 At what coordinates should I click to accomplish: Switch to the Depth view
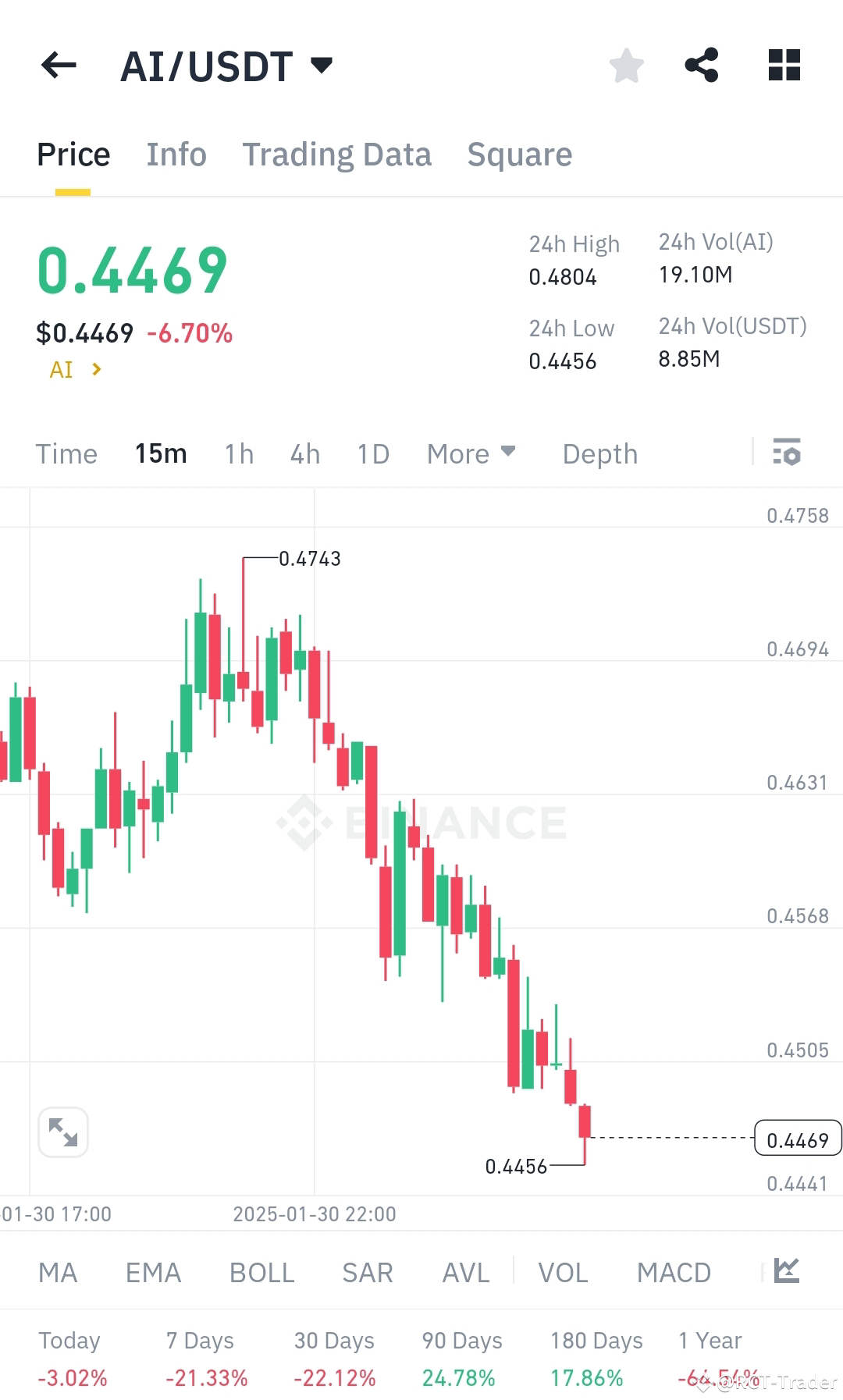(x=599, y=453)
